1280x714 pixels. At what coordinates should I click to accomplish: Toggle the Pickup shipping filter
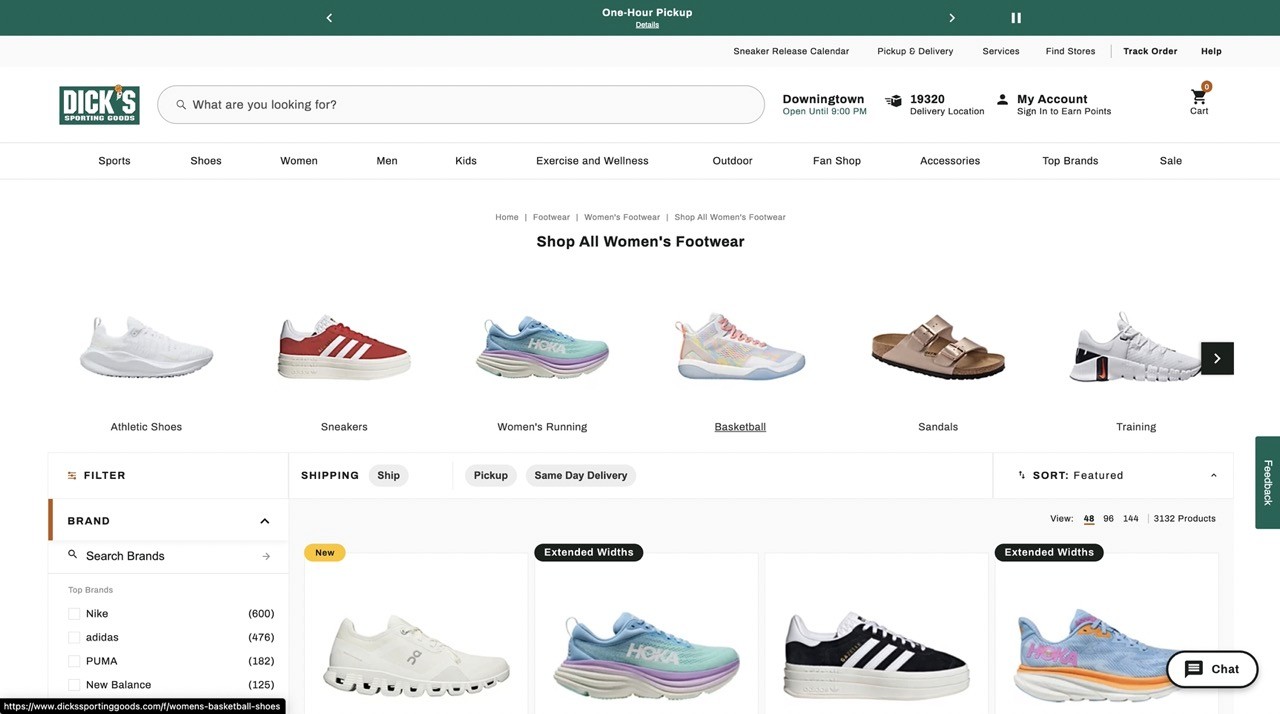click(491, 475)
